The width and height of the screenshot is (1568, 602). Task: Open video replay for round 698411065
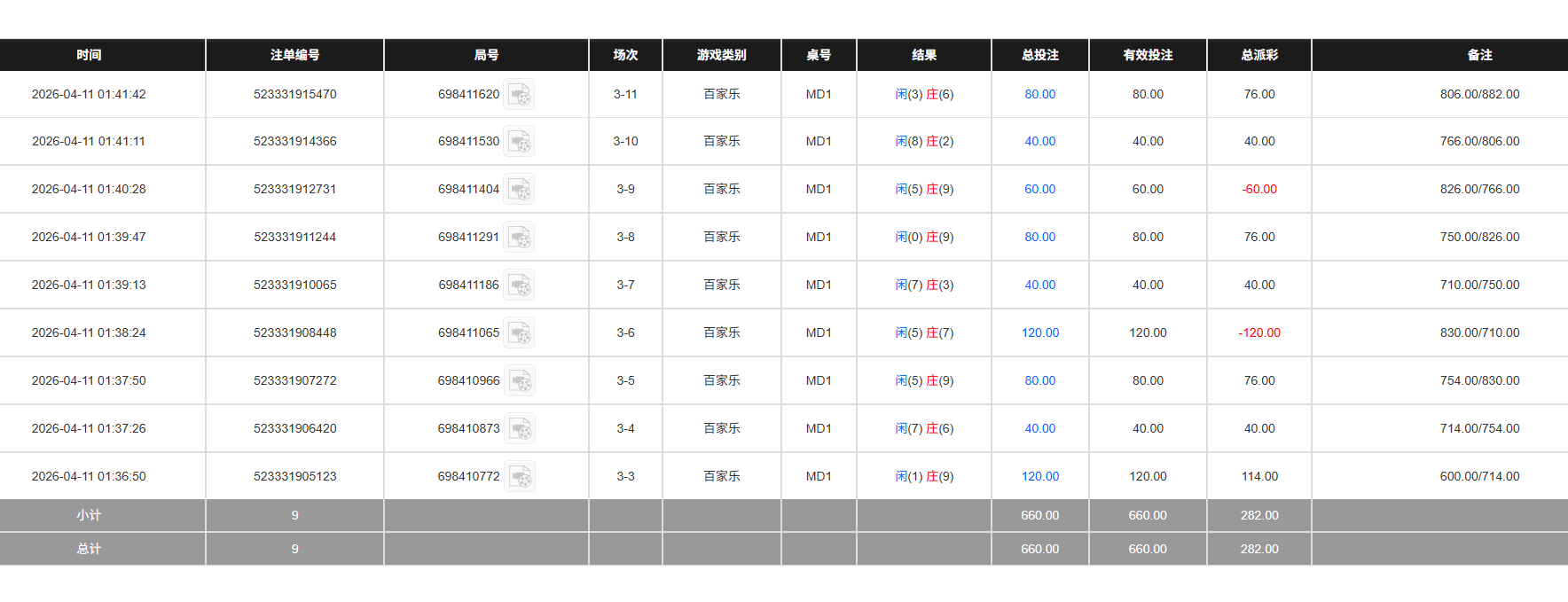[520, 332]
